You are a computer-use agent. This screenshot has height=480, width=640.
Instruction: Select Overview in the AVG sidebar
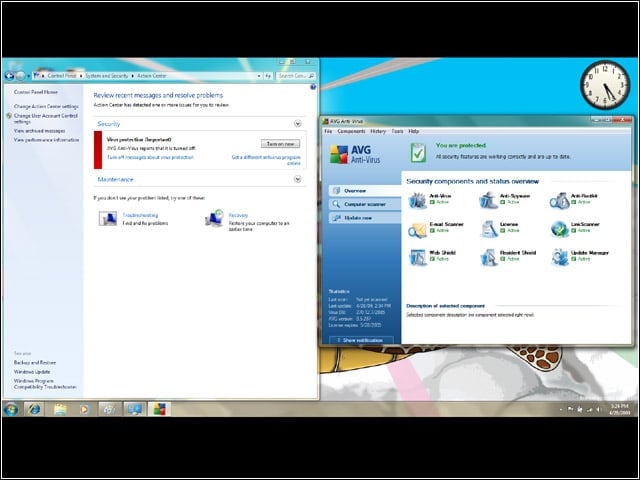tap(365, 191)
